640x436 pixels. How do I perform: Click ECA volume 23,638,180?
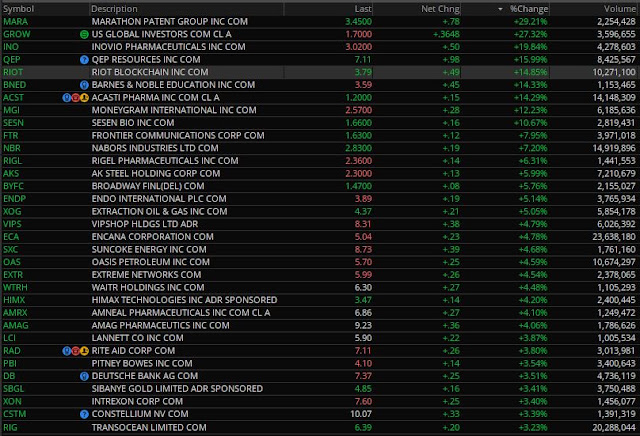614,237
